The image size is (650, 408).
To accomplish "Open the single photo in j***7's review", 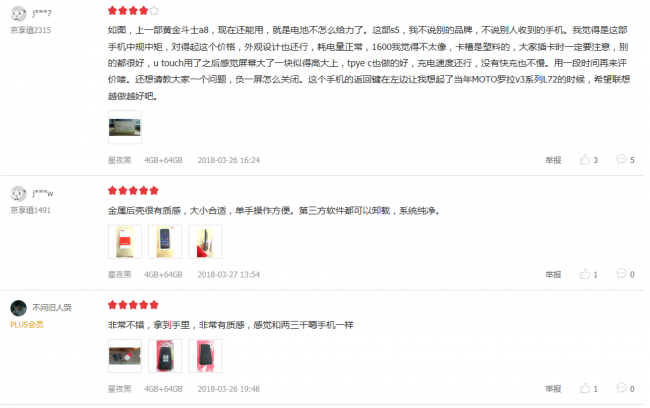I will click(x=125, y=127).
